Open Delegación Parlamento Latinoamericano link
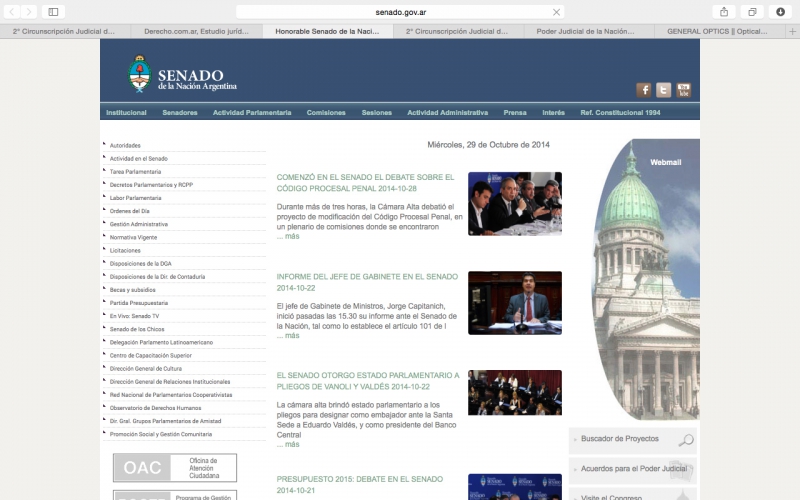The height and width of the screenshot is (500, 800). pyautogui.click(x=161, y=342)
